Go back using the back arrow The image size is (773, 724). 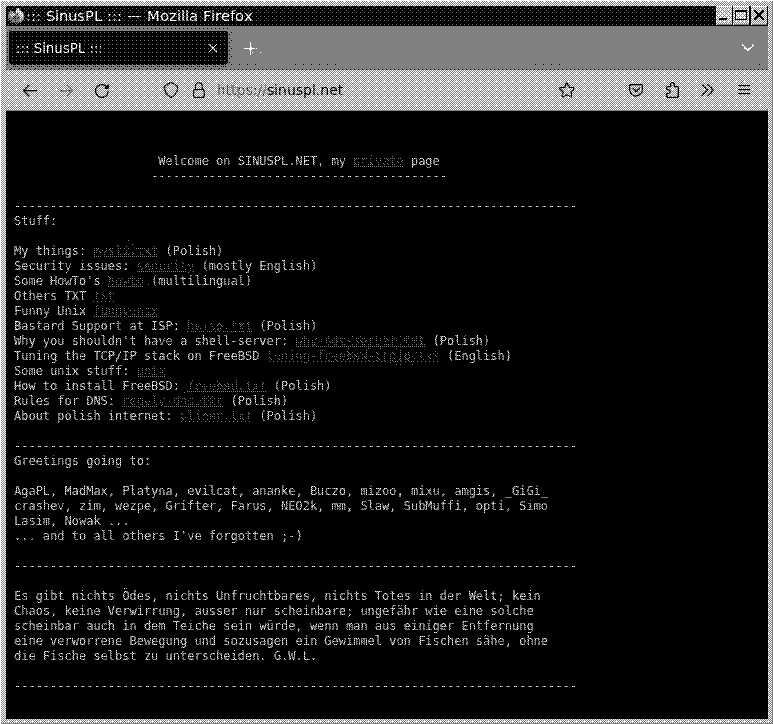[30, 91]
